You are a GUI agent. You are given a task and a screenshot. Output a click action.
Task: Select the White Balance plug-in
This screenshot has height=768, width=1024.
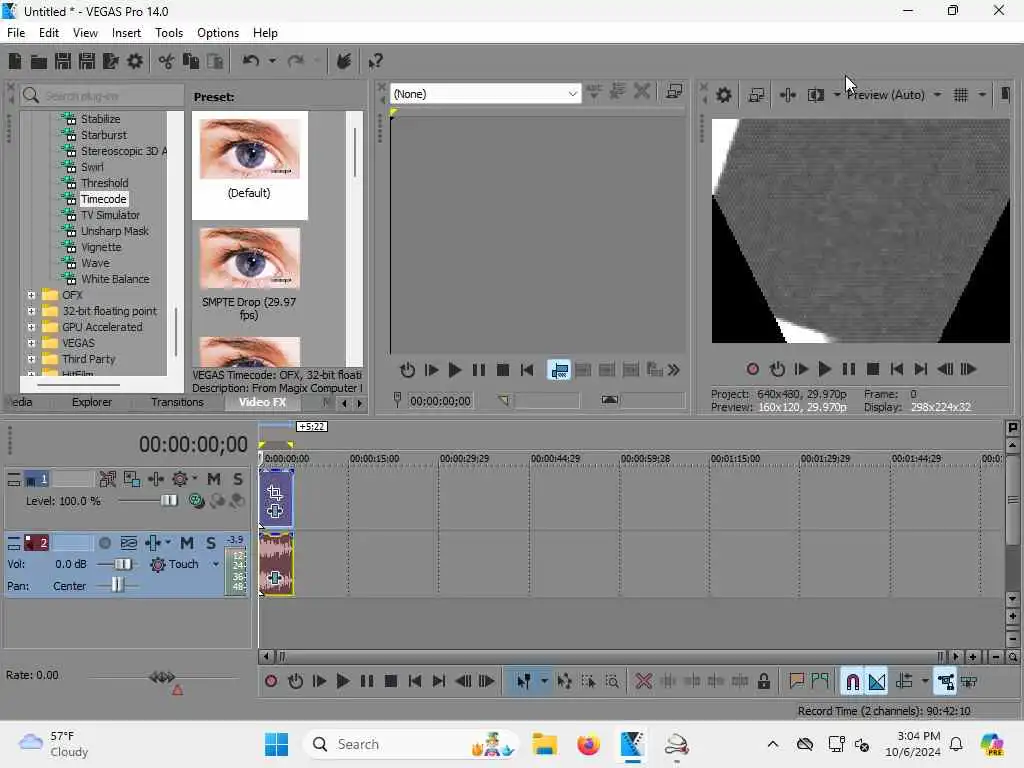tap(115, 279)
